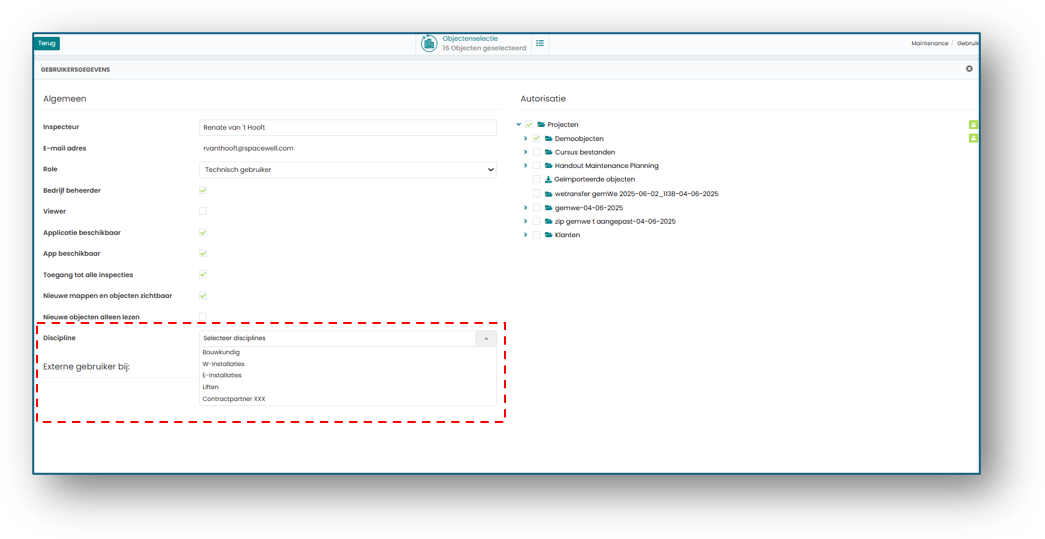
Task: Toggle Applicatie beschikbaar checkbox
Action: [203, 233]
